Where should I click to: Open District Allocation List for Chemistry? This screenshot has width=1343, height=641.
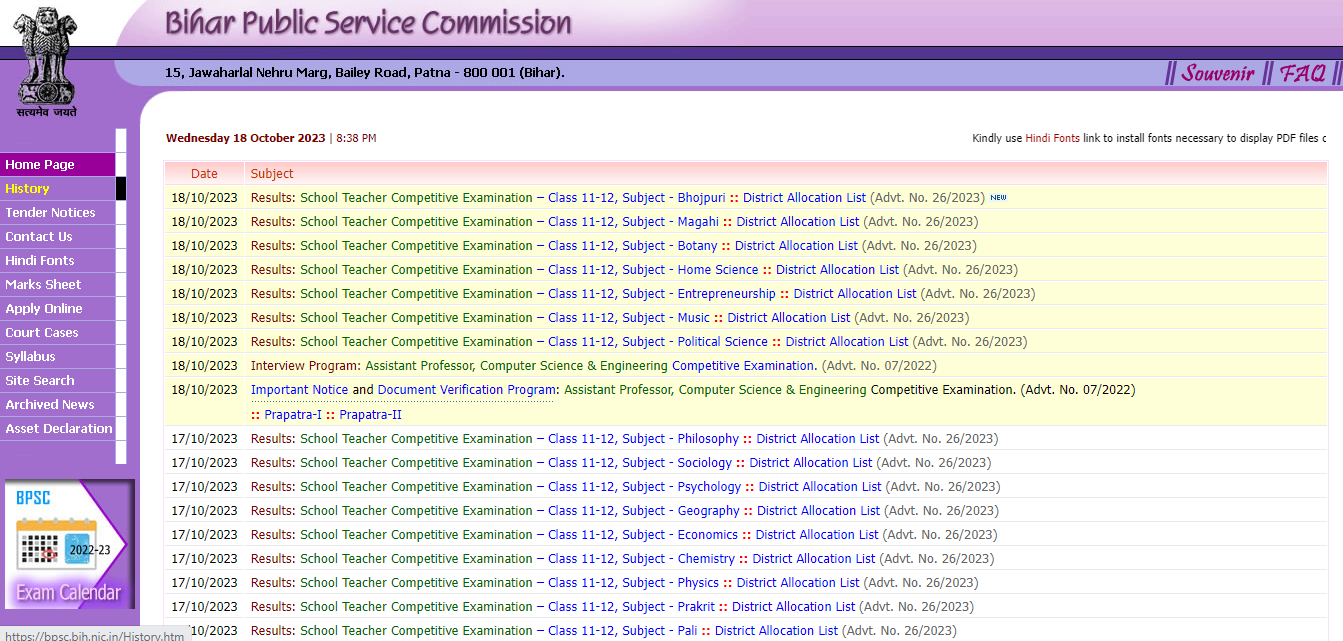pyautogui.click(x=814, y=559)
